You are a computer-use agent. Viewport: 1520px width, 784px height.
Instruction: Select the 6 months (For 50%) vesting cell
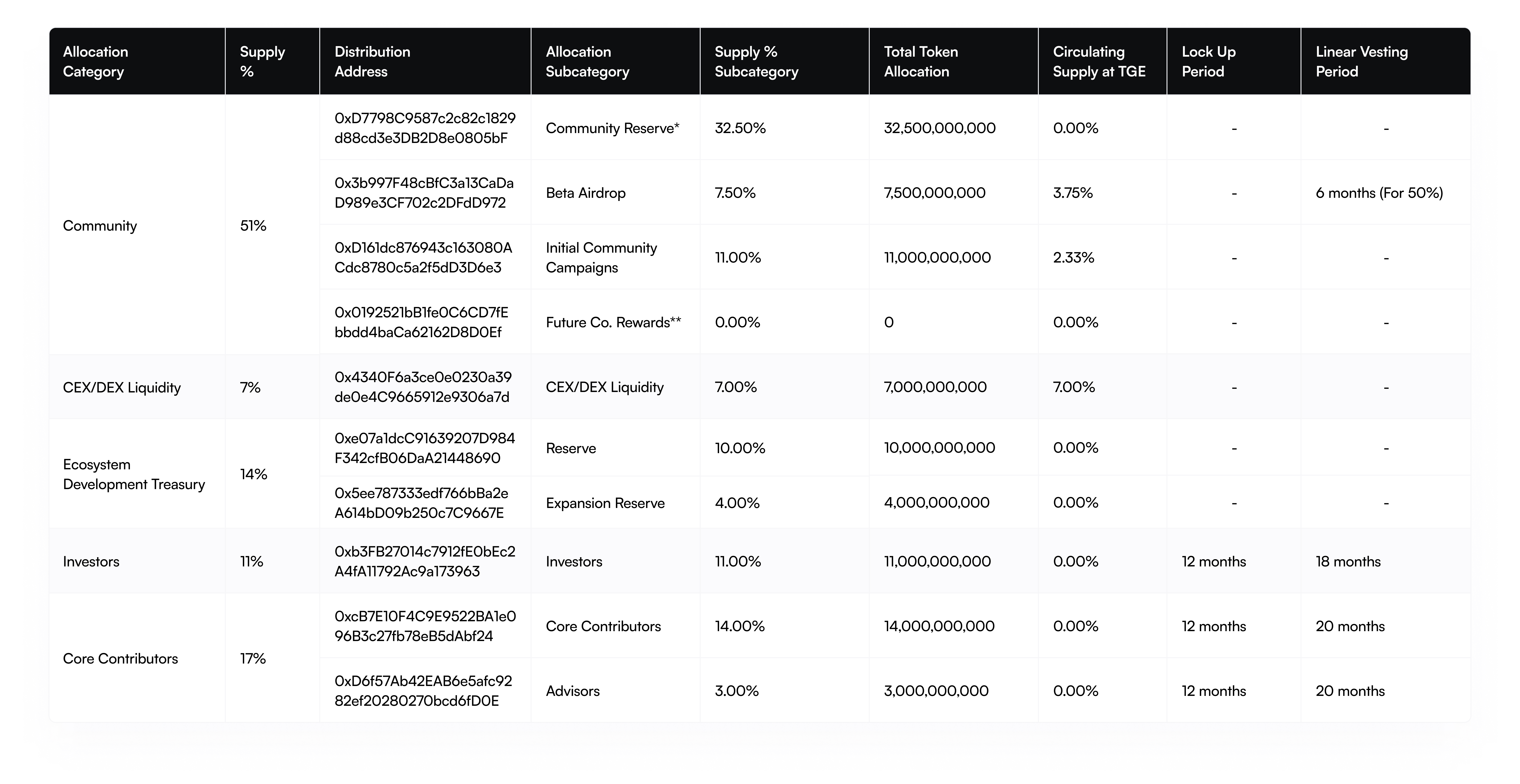click(x=1379, y=193)
